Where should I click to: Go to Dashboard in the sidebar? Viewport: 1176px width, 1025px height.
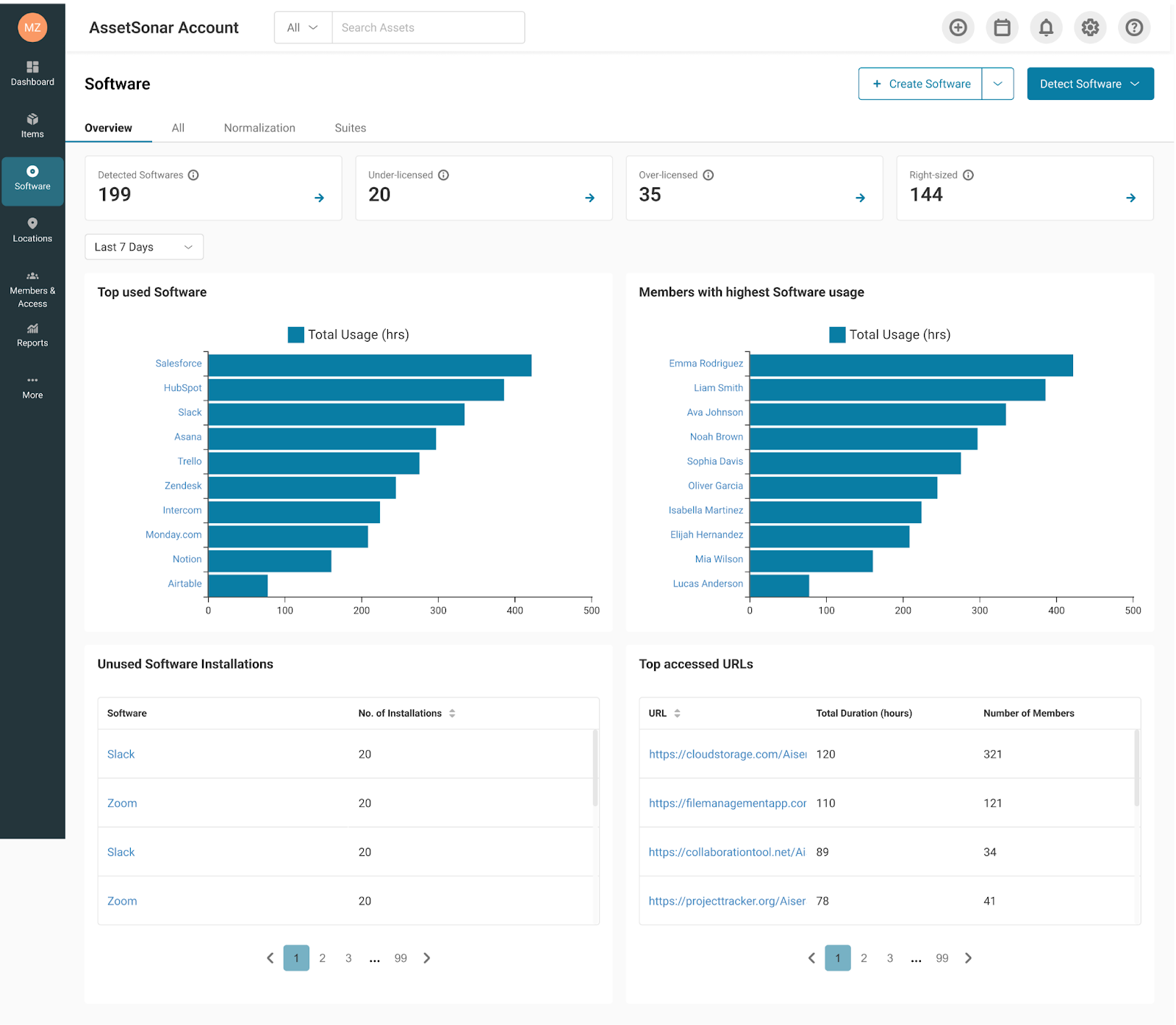tap(32, 73)
